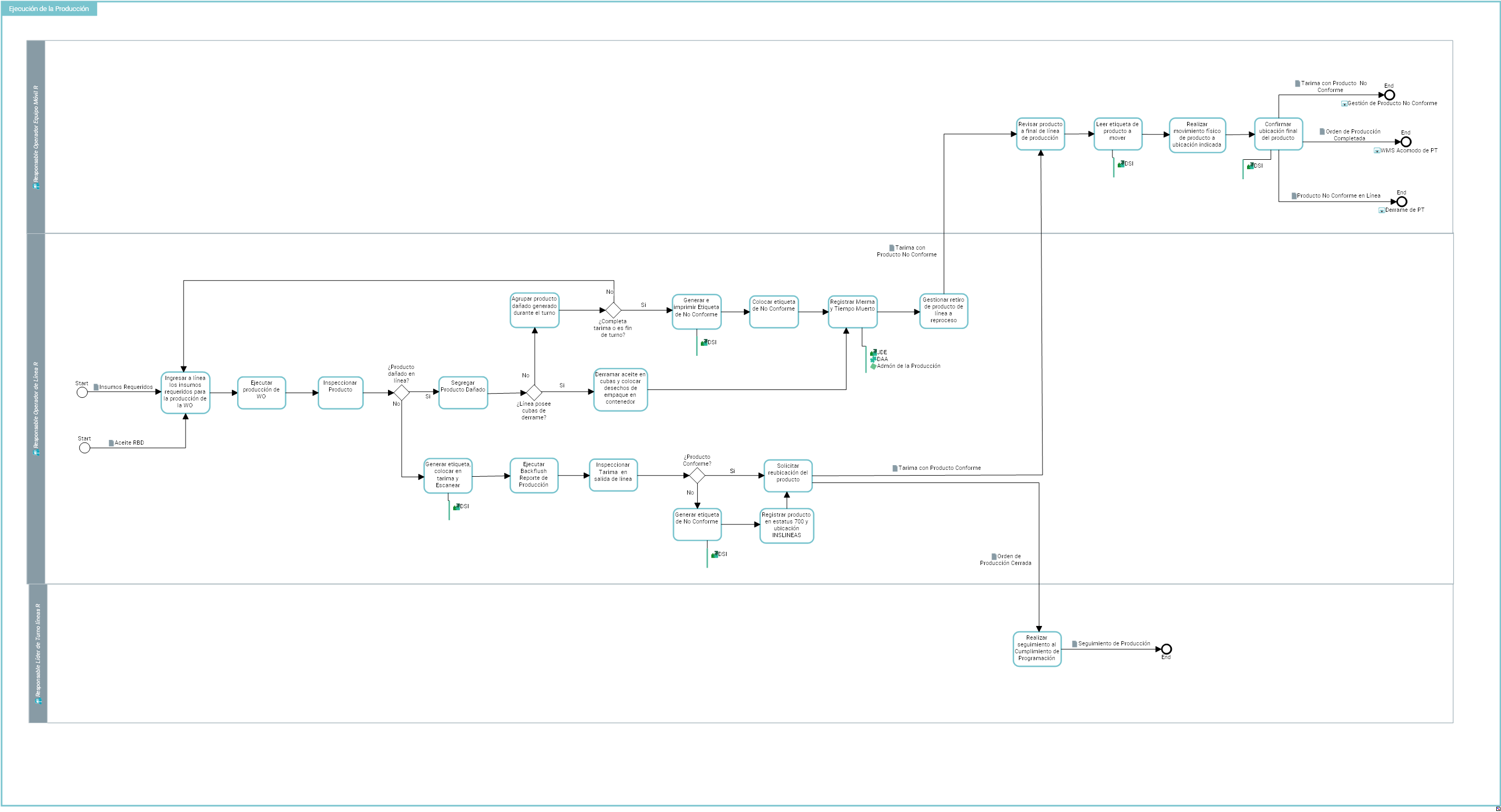Select 'Responsable Operador de Línea R' lane header
Viewport: 1501px width, 812px height.
click(36, 408)
